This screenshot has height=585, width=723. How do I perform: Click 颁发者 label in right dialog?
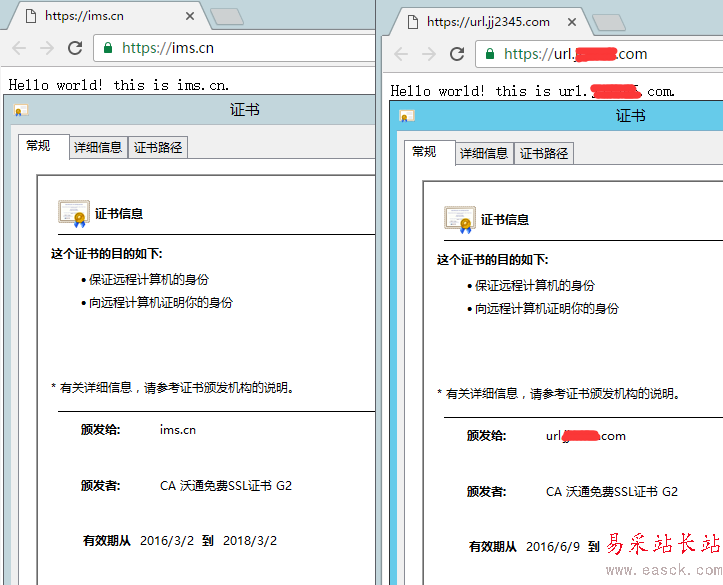point(486,491)
